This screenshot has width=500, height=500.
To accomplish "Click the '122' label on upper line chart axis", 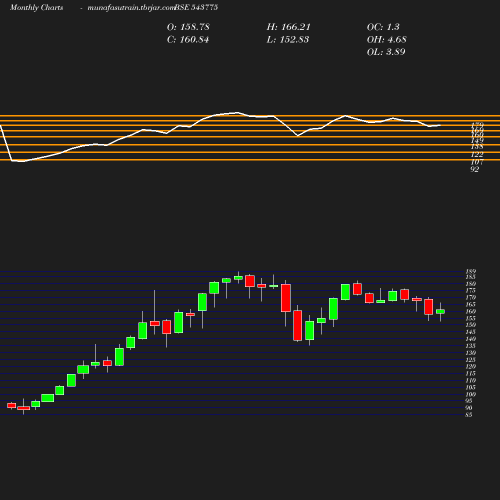I will tap(477, 154).
